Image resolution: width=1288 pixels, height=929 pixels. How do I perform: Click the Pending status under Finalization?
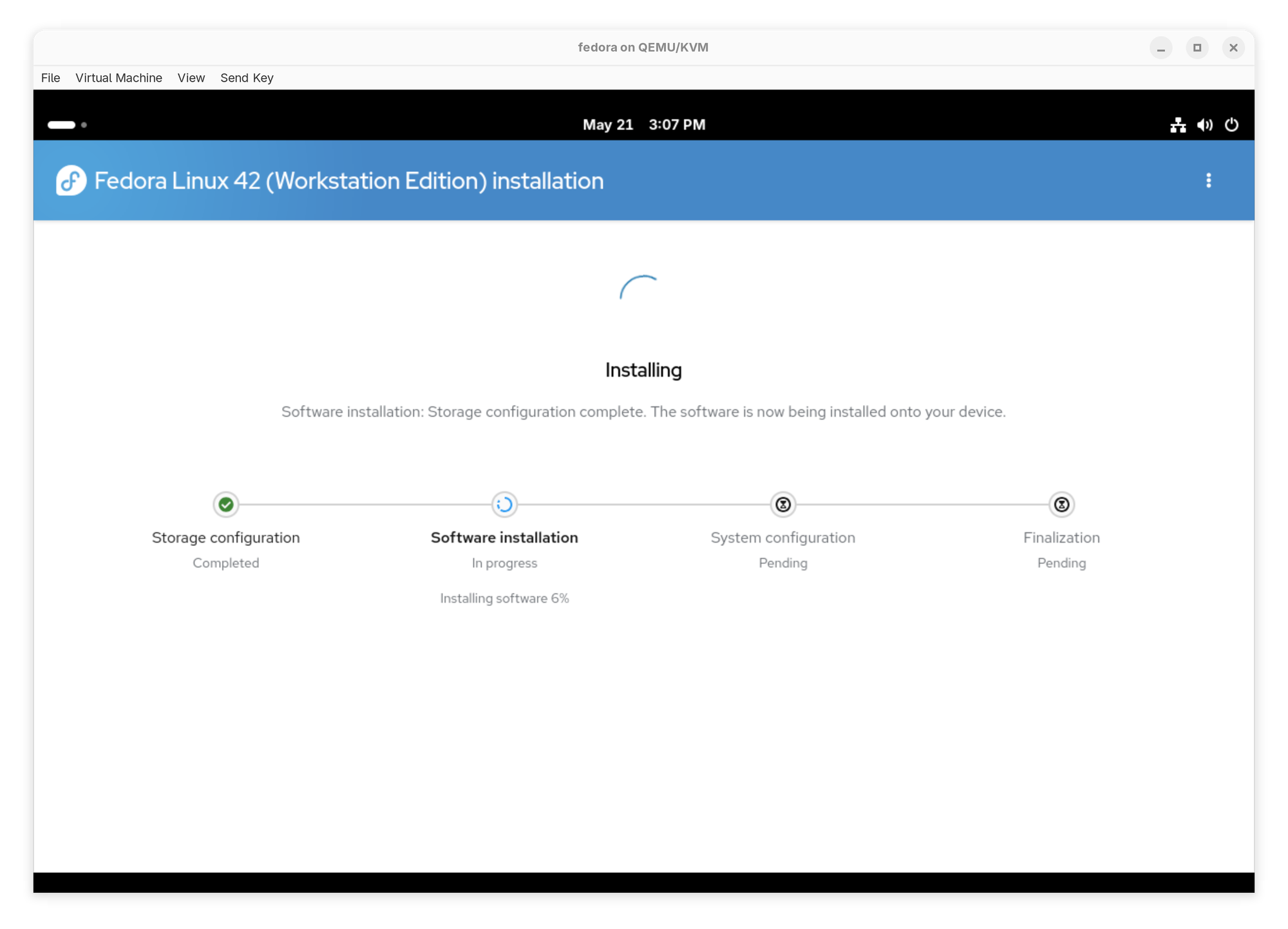click(1061, 563)
